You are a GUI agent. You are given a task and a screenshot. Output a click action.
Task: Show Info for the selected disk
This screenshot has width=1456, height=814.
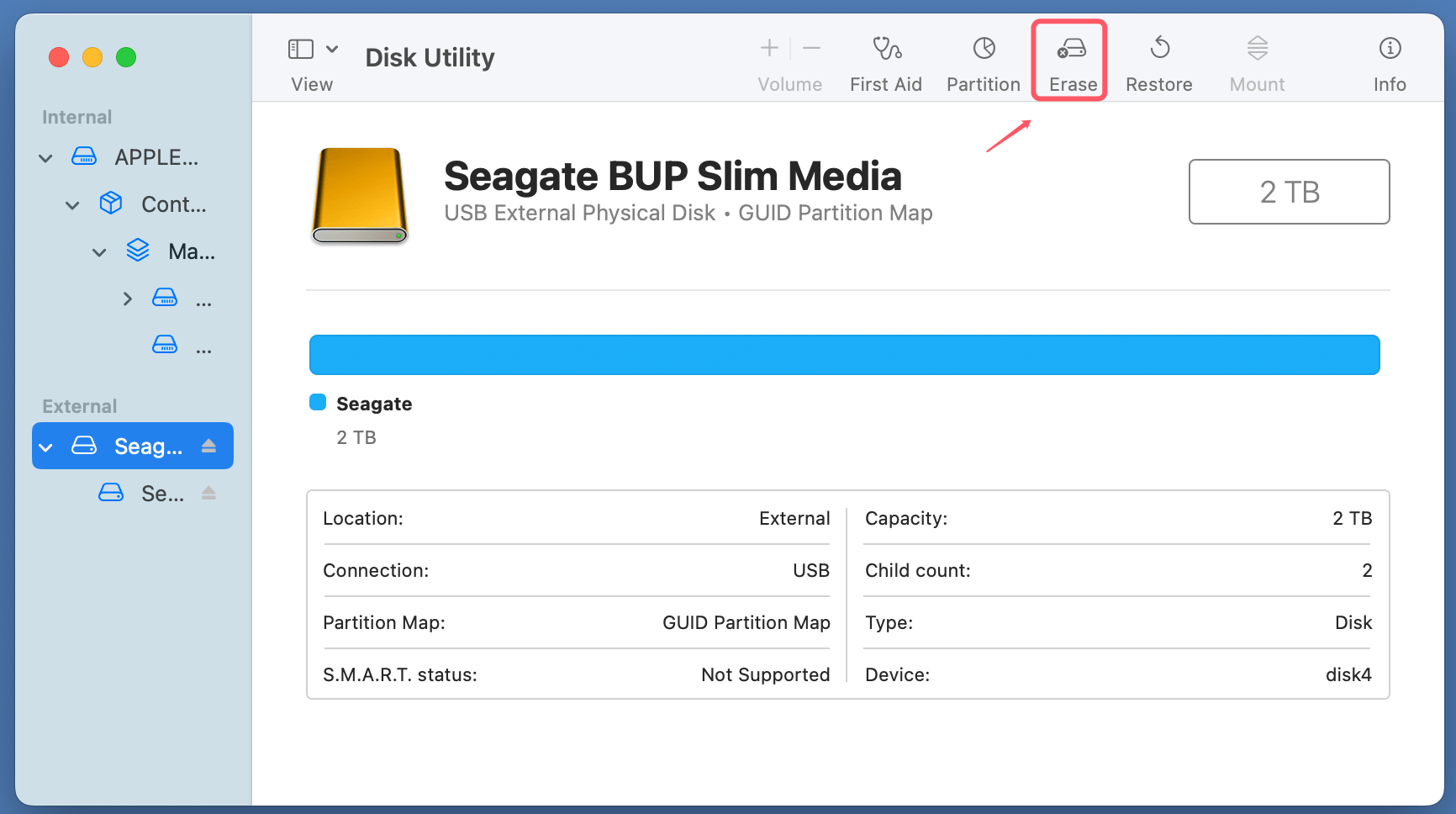pyautogui.click(x=1390, y=61)
